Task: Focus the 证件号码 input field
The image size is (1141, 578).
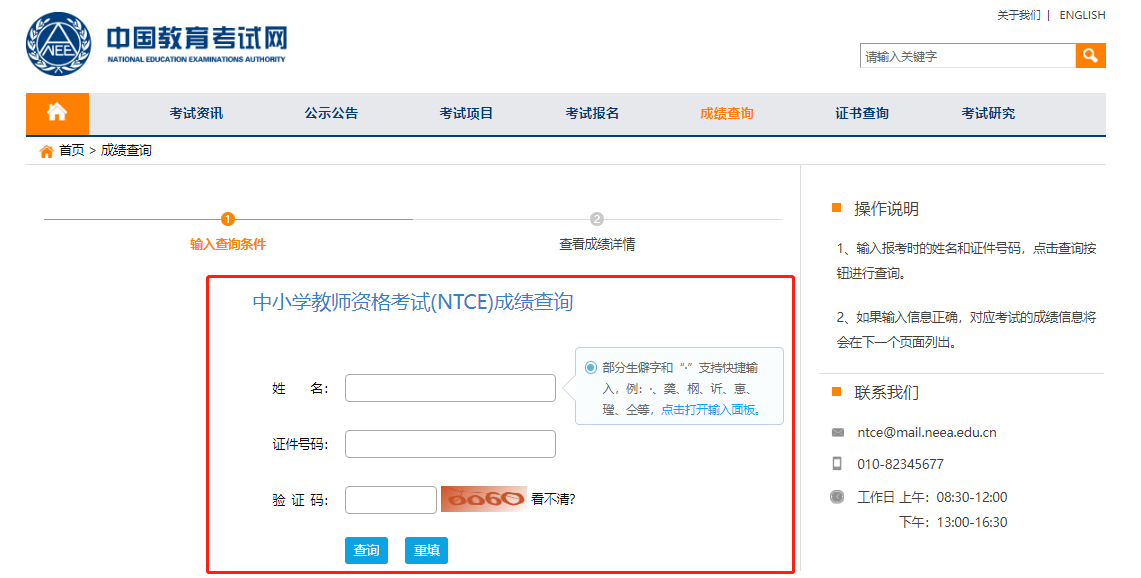Action: (x=450, y=444)
